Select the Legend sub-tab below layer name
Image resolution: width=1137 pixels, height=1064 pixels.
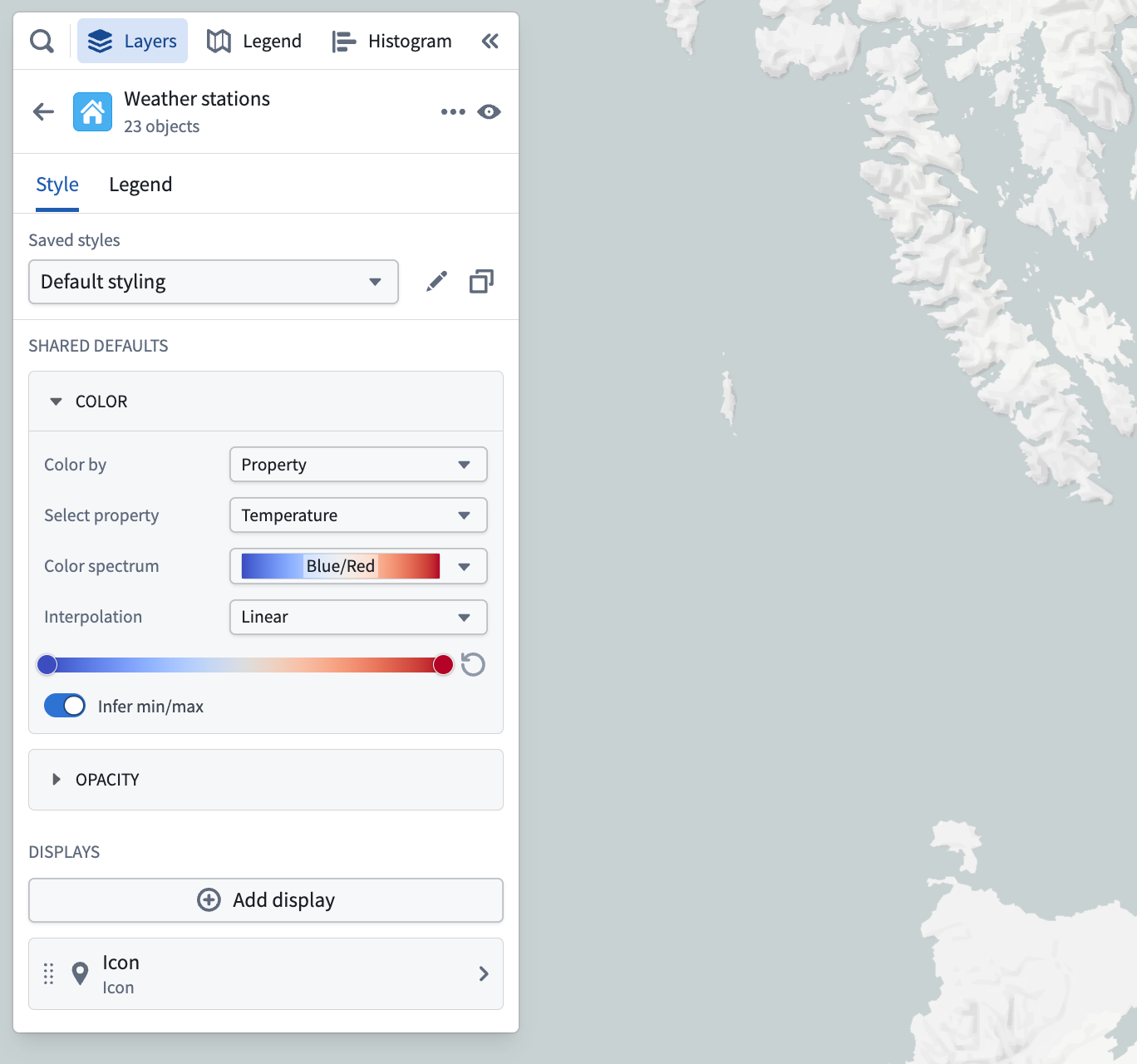140,185
